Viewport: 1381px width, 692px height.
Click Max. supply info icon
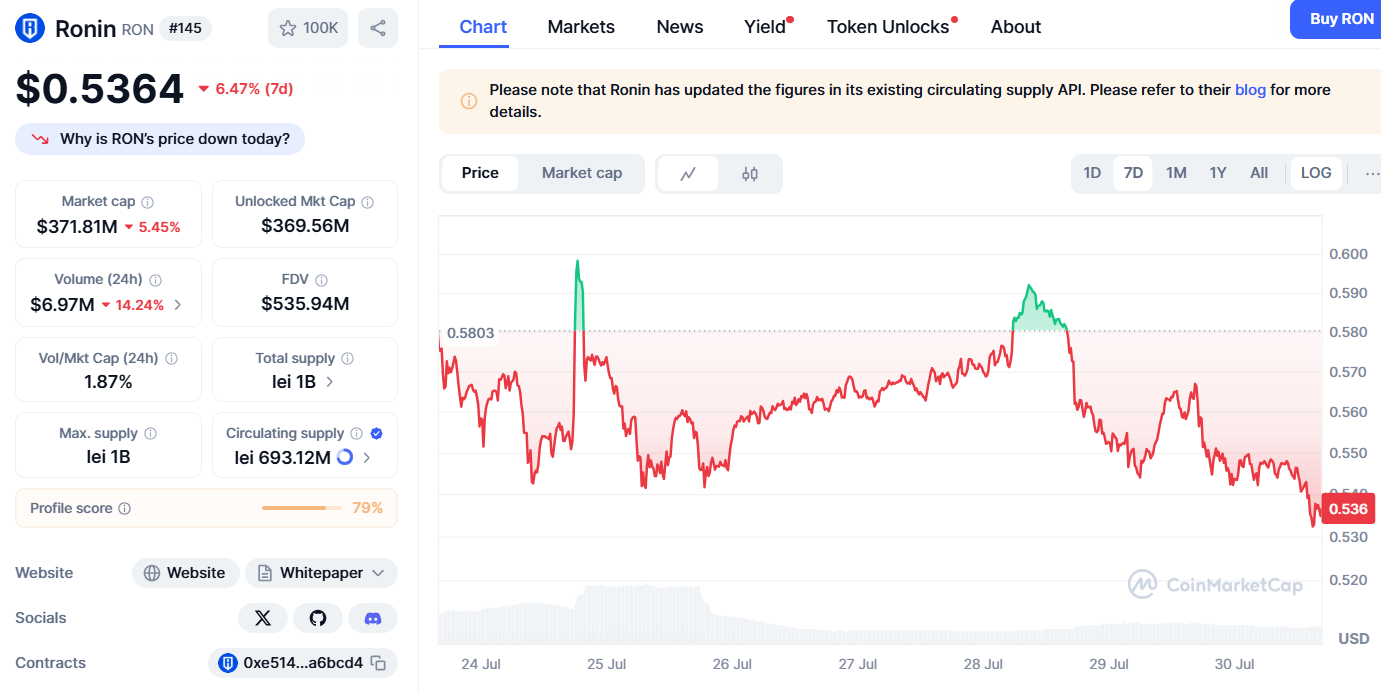(x=150, y=434)
